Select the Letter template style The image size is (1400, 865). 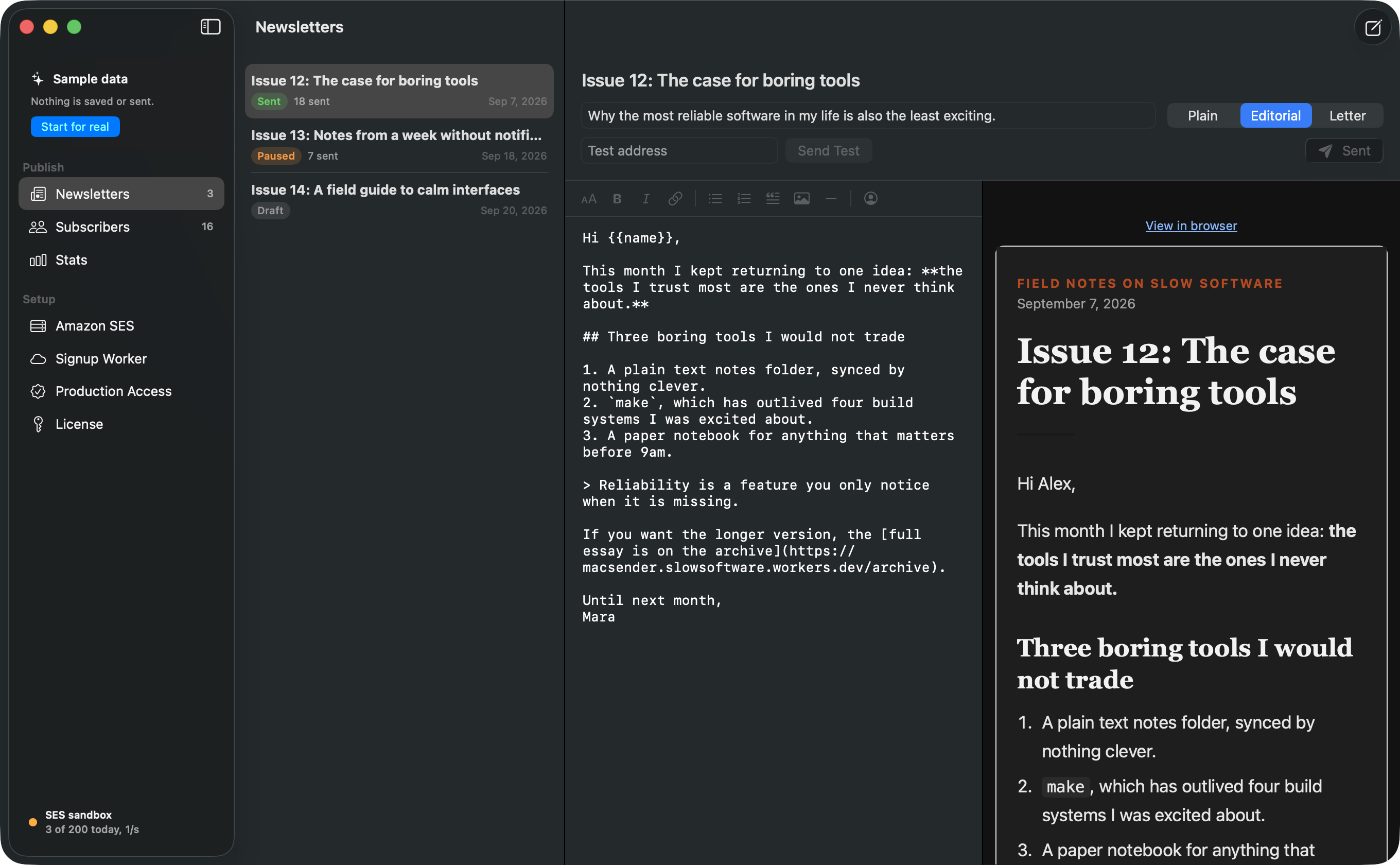pyautogui.click(x=1347, y=115)
